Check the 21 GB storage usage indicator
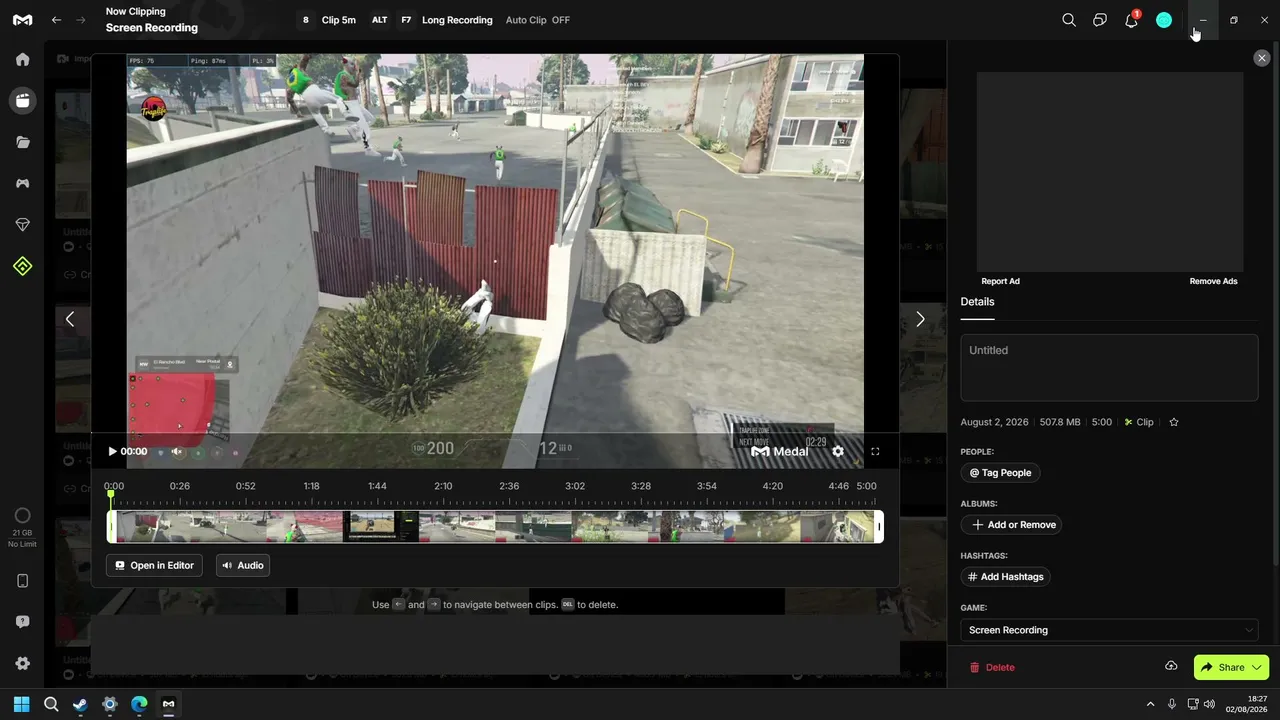This screenshot has width=1280, height=720. point(22,526)
